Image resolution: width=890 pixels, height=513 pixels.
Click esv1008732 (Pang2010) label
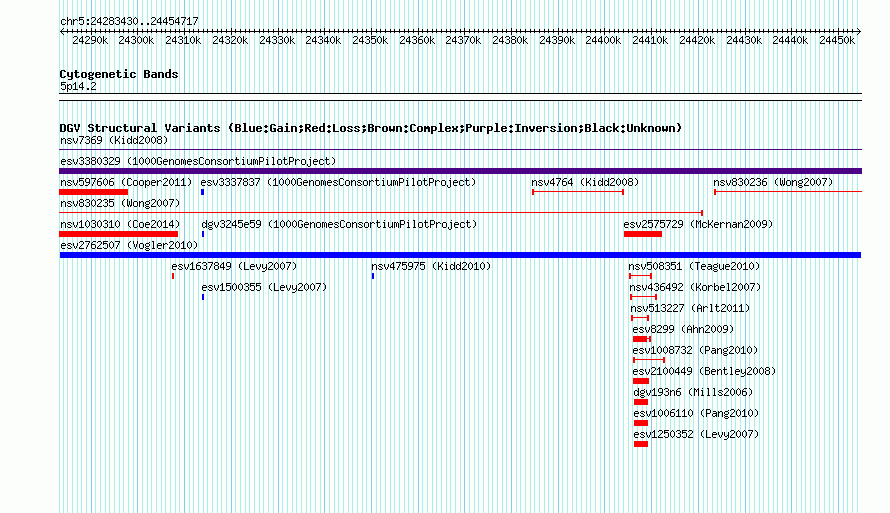(x=695, y=350)
